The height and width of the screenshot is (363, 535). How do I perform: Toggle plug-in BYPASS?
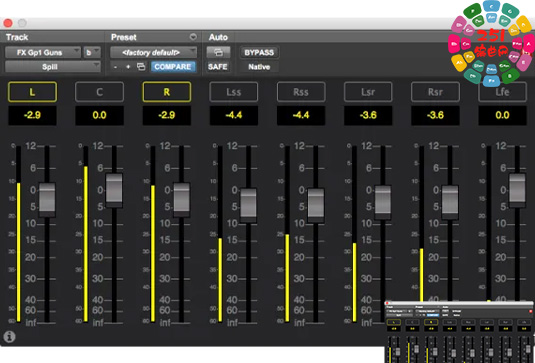coord(259,53)
